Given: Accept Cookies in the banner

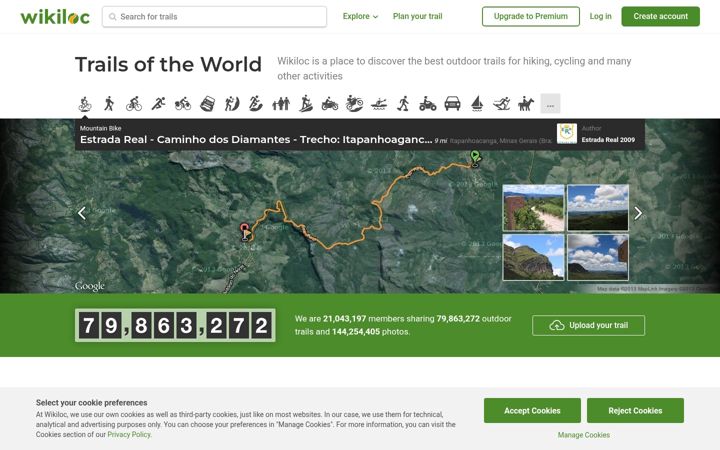Looking at the screenshot, I should click(532, 411).
